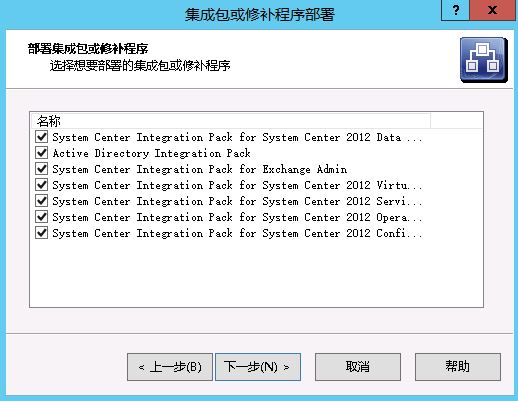Image resolution: width=518 pixels, height=401 pixels.
Task: Go back with 上一步(B) button
Action: [x=170, y=367]
